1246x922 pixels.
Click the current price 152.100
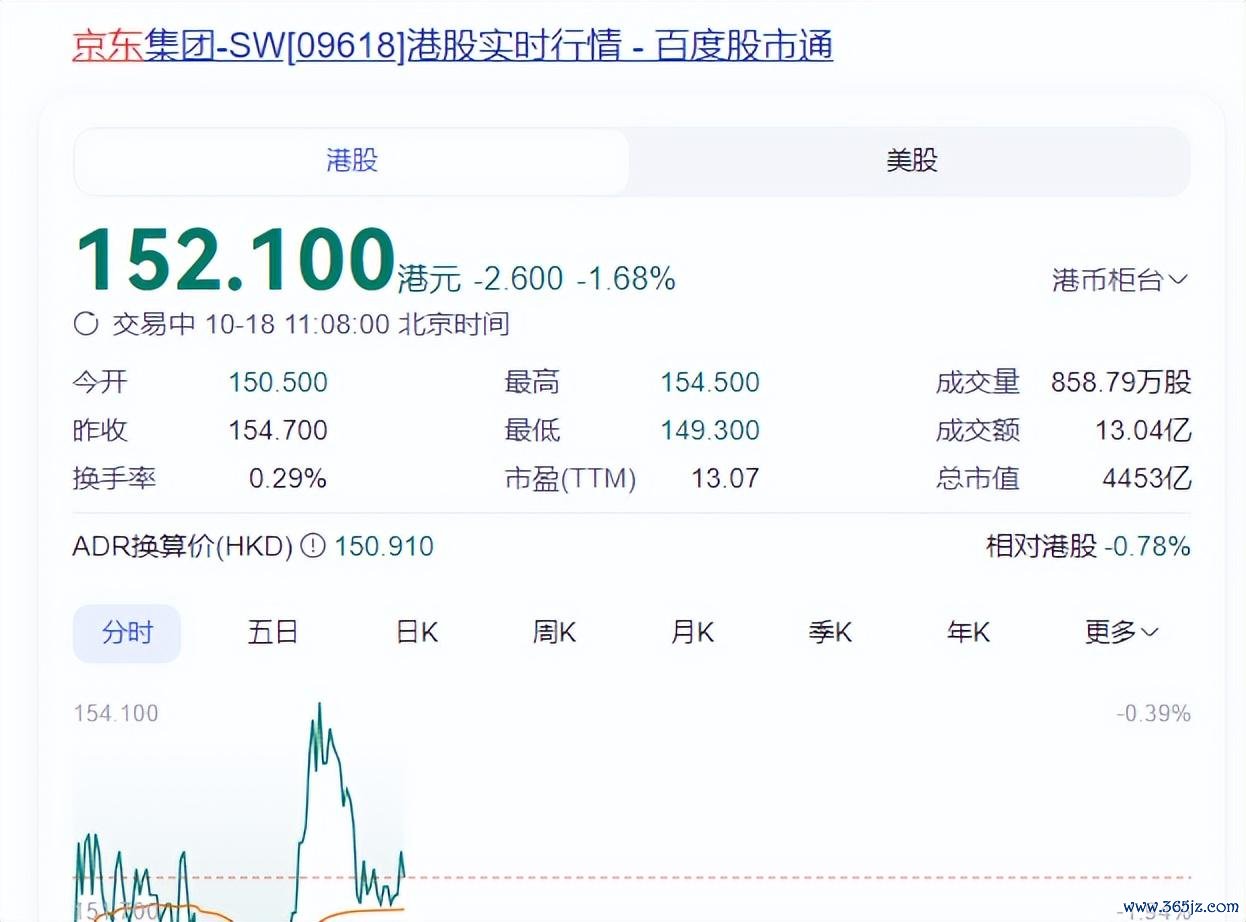click(236, 260)
